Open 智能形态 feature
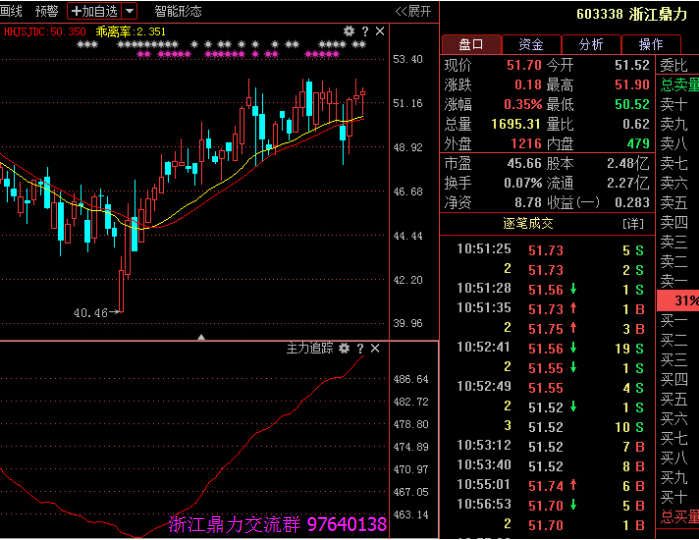This screenshot has height=540, width=699. click(178, 11)
